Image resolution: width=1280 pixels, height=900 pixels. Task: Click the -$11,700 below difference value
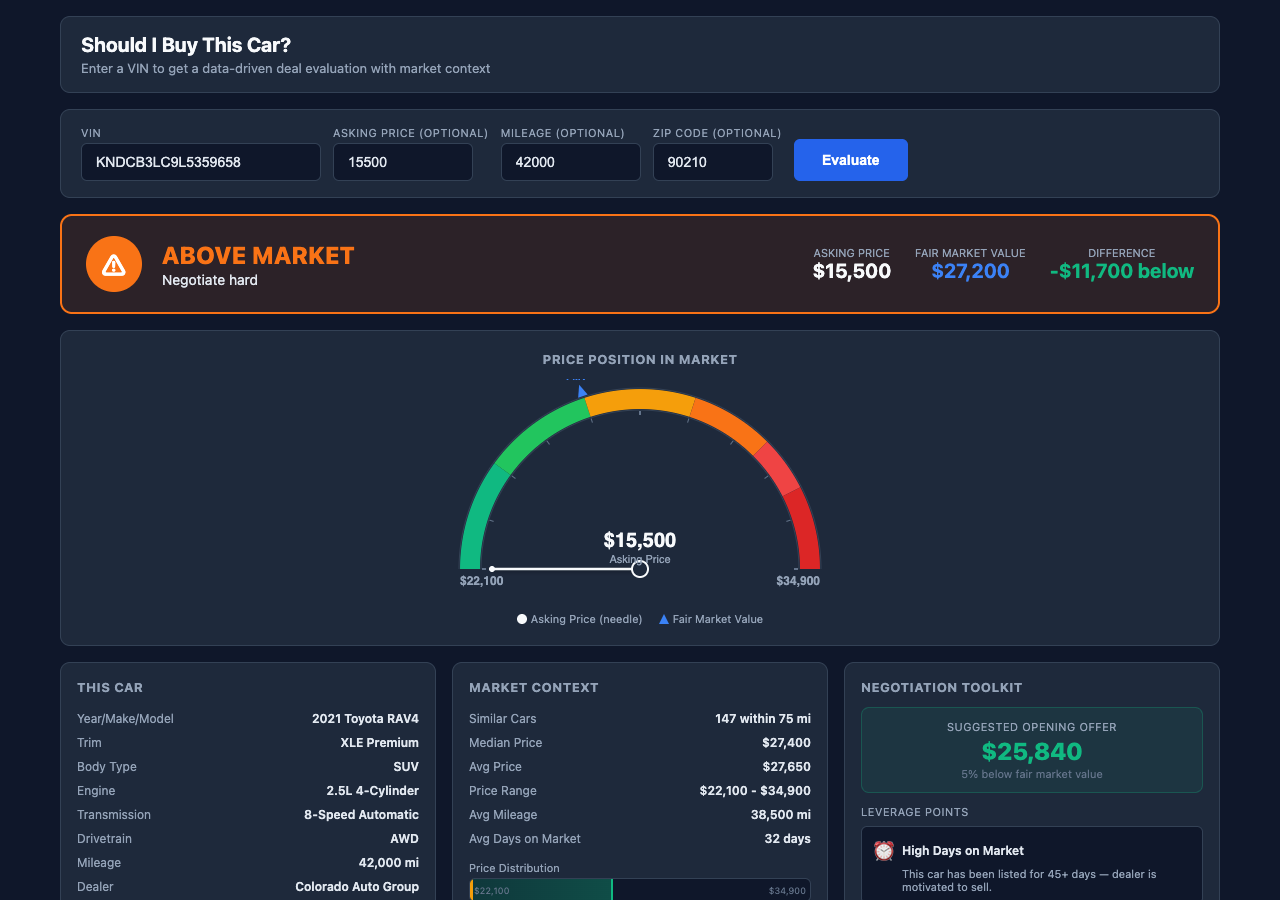click(1121, 270)
